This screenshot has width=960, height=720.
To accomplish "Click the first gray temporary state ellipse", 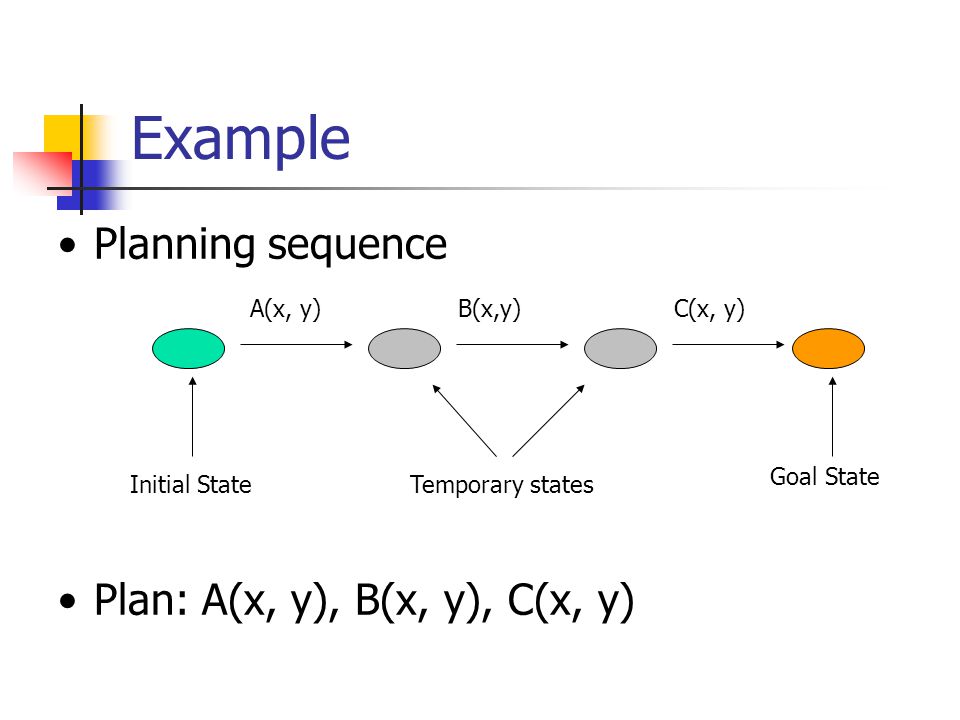I will 404,348.
